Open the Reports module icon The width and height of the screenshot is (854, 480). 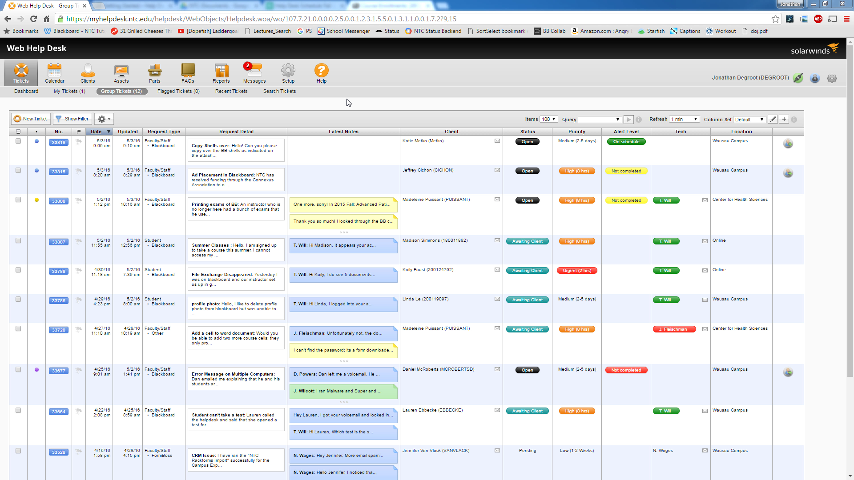click(221, 72)
